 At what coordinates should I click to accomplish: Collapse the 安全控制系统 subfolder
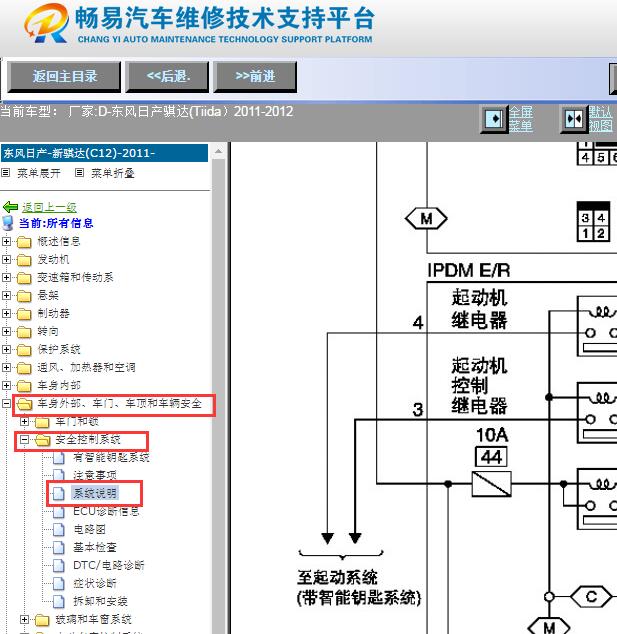24,439
